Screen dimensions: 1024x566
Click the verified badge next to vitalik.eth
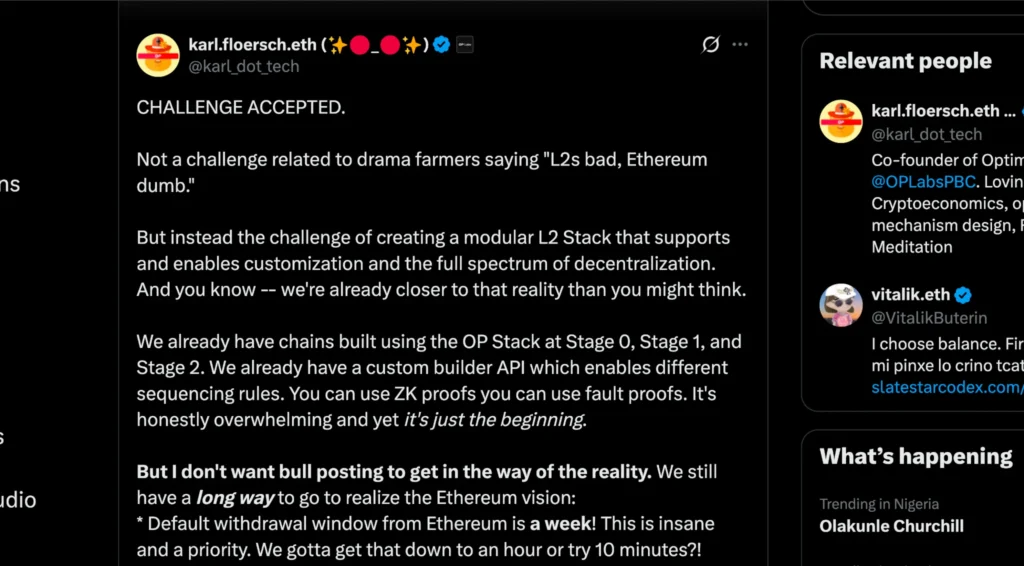pos(964,295)
